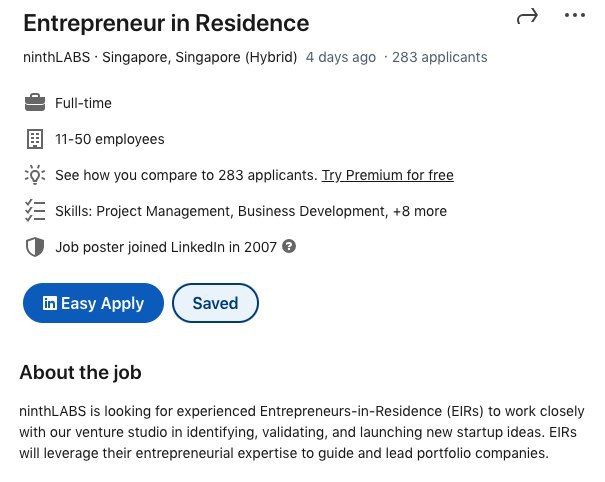Click the Entrepreneur in Residence job title
605x482 pixels.
[166, 23]
